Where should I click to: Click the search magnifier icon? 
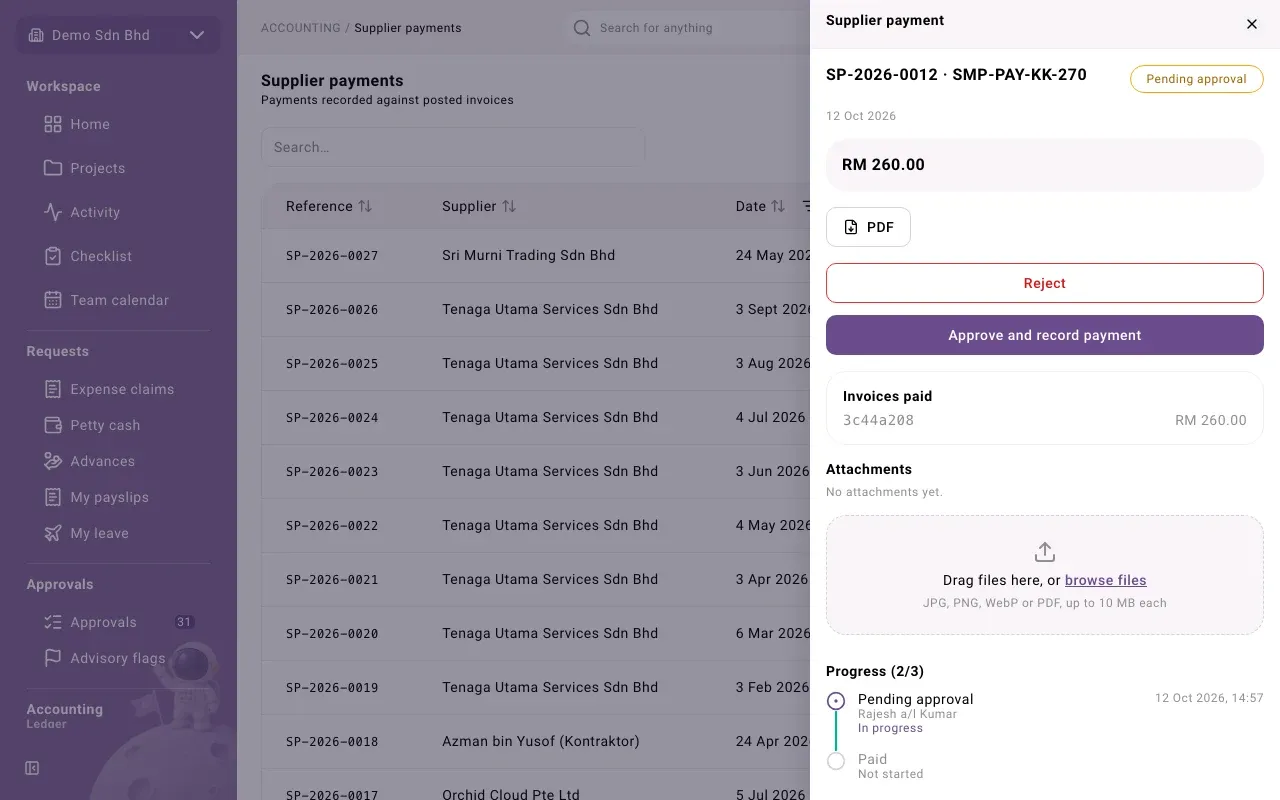[582, 28]
